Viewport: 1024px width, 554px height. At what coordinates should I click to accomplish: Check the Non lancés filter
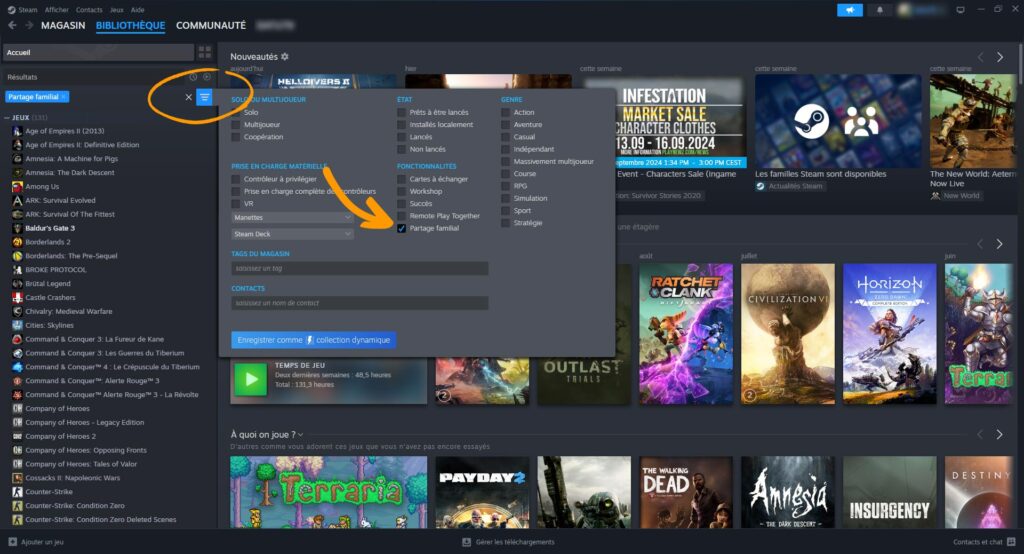coord(402,150)
